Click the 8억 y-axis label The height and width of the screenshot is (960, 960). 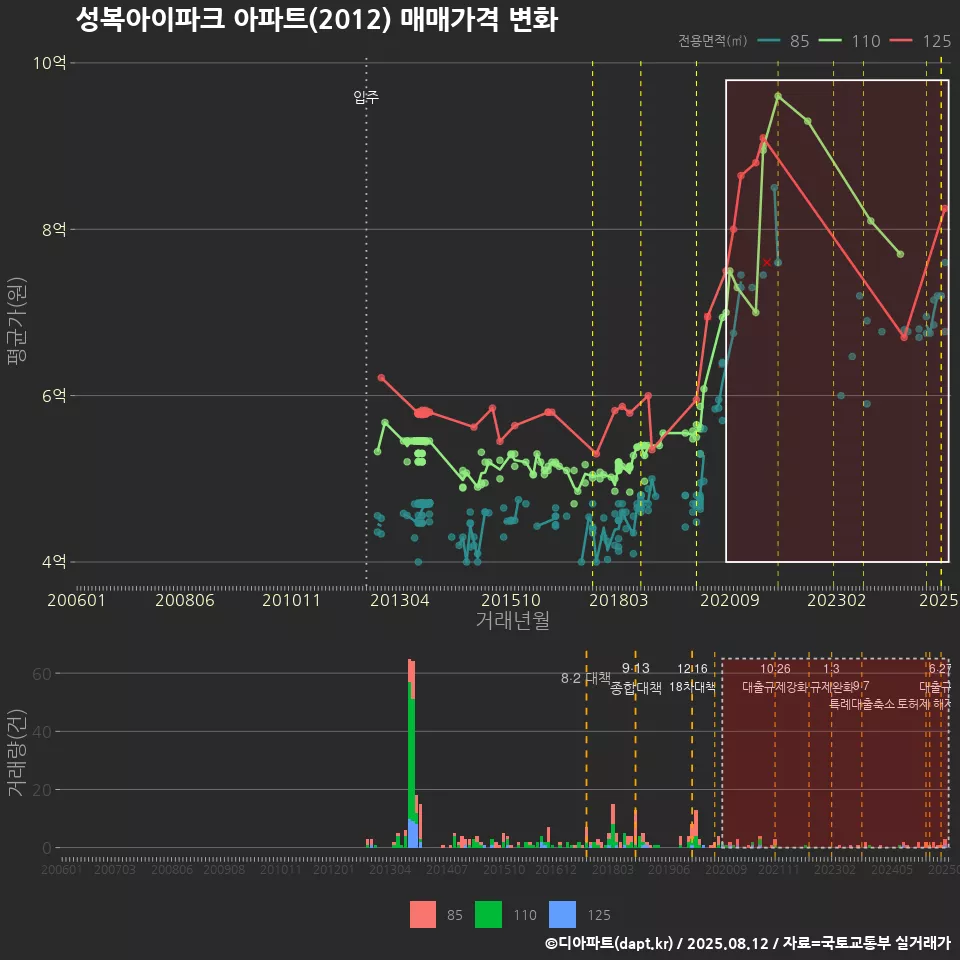(54, 229)
